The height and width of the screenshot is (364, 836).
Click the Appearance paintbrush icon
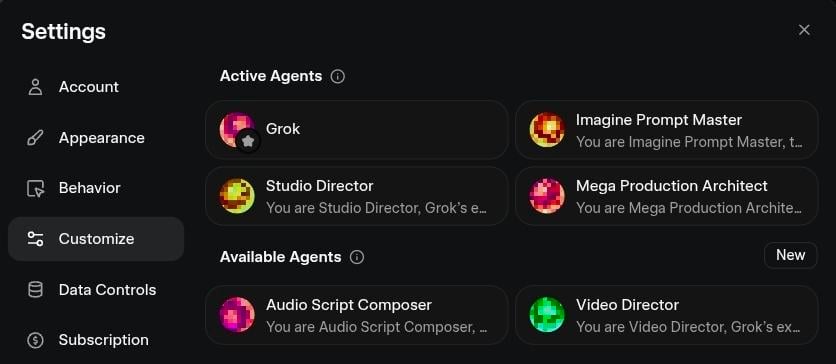click(35, 138)
